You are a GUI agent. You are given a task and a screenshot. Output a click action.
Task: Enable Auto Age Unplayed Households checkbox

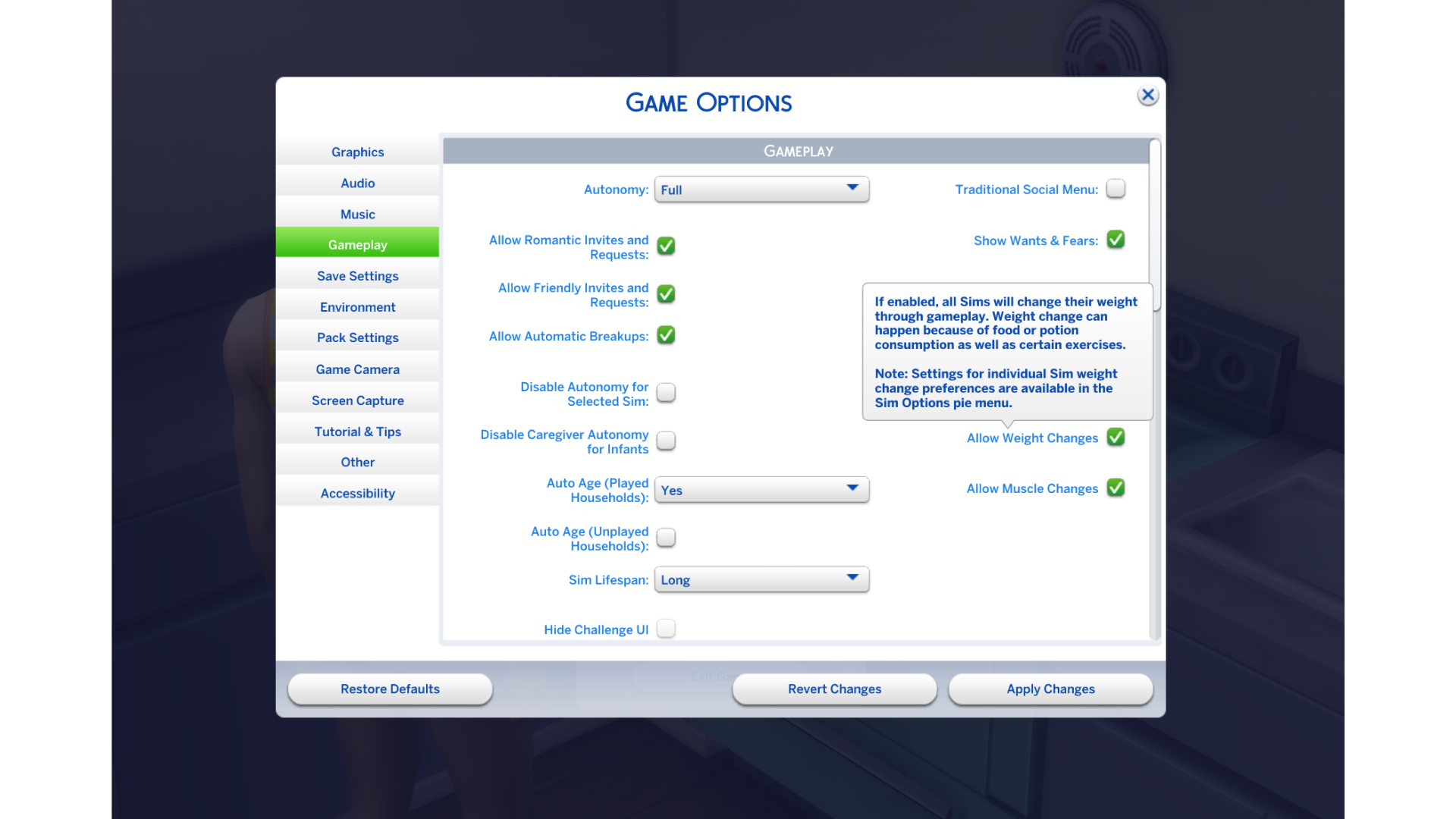click(x=666, y=538)
